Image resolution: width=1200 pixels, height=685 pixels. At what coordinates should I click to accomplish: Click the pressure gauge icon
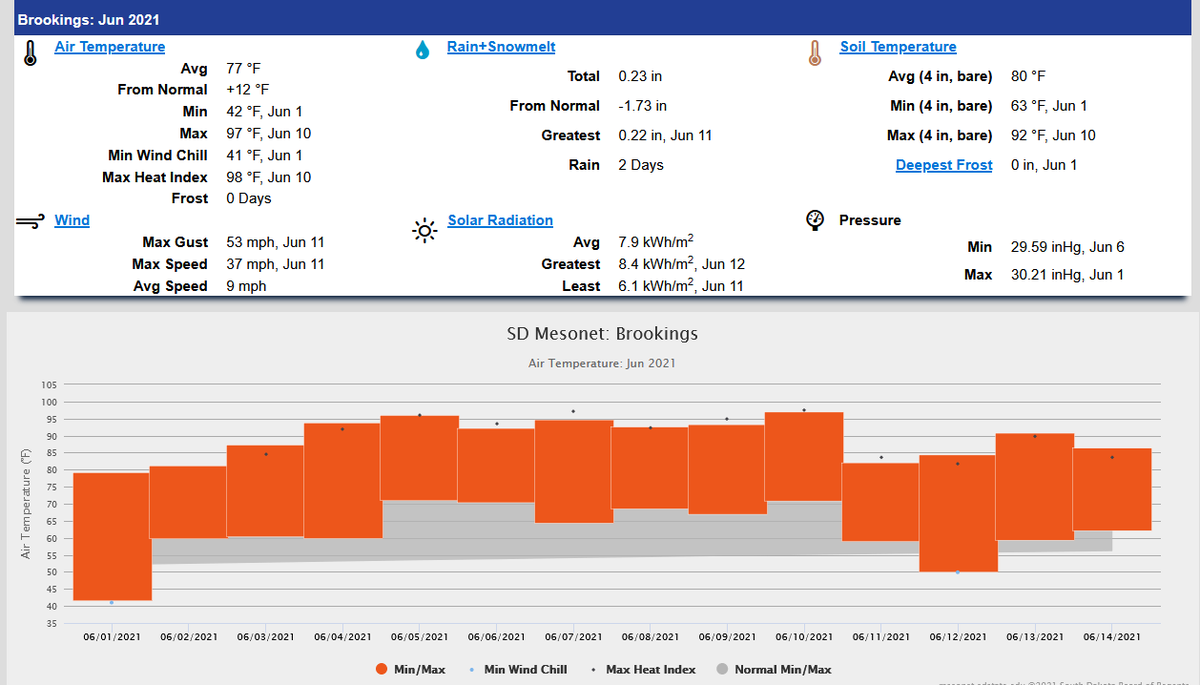coord(815,220)
